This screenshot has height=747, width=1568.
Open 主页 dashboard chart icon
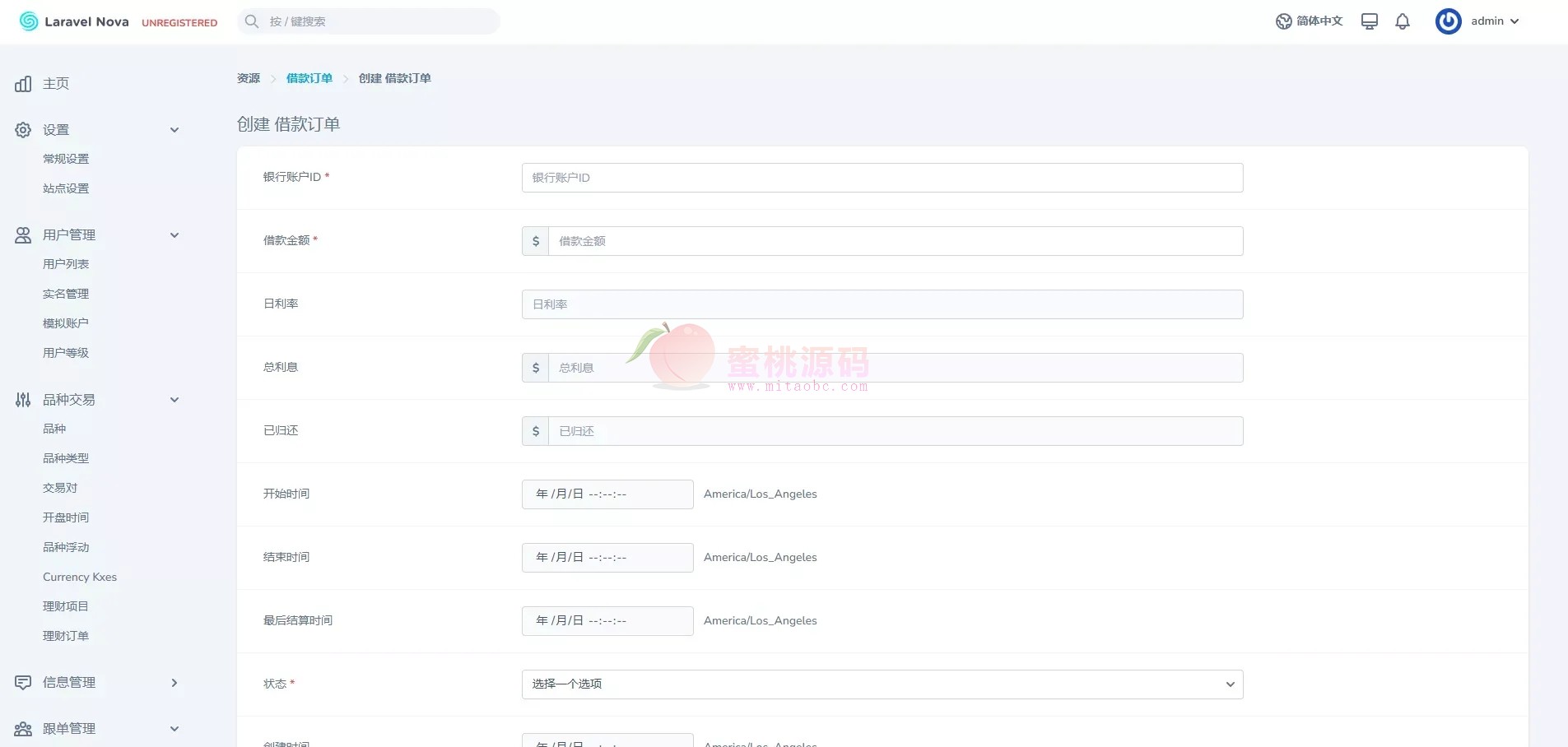pos(23,84)
